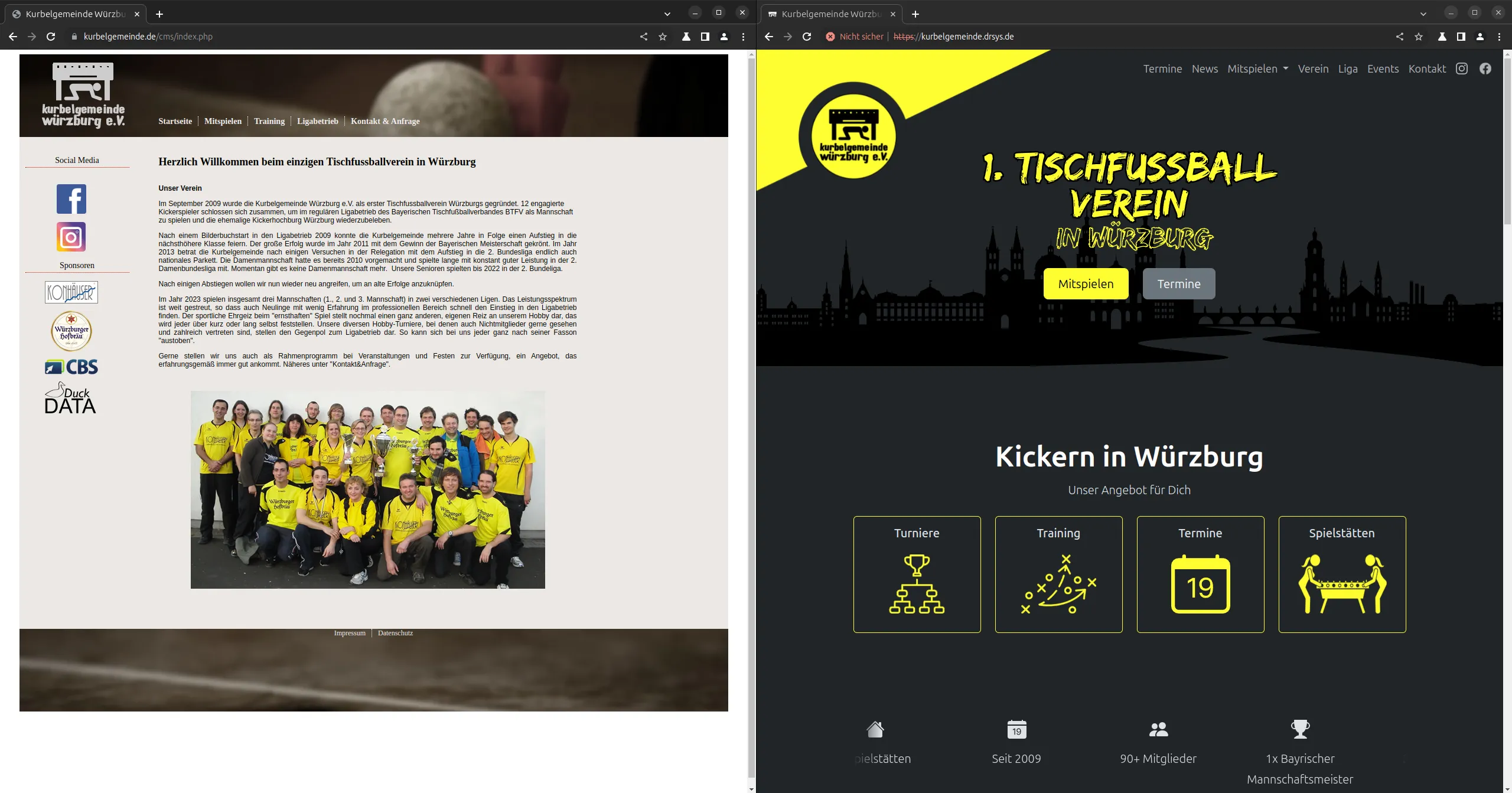Screen dimensions: 1512x793
Task: Click the yellow Mitspielen button
Action: tap(1086, 283)
